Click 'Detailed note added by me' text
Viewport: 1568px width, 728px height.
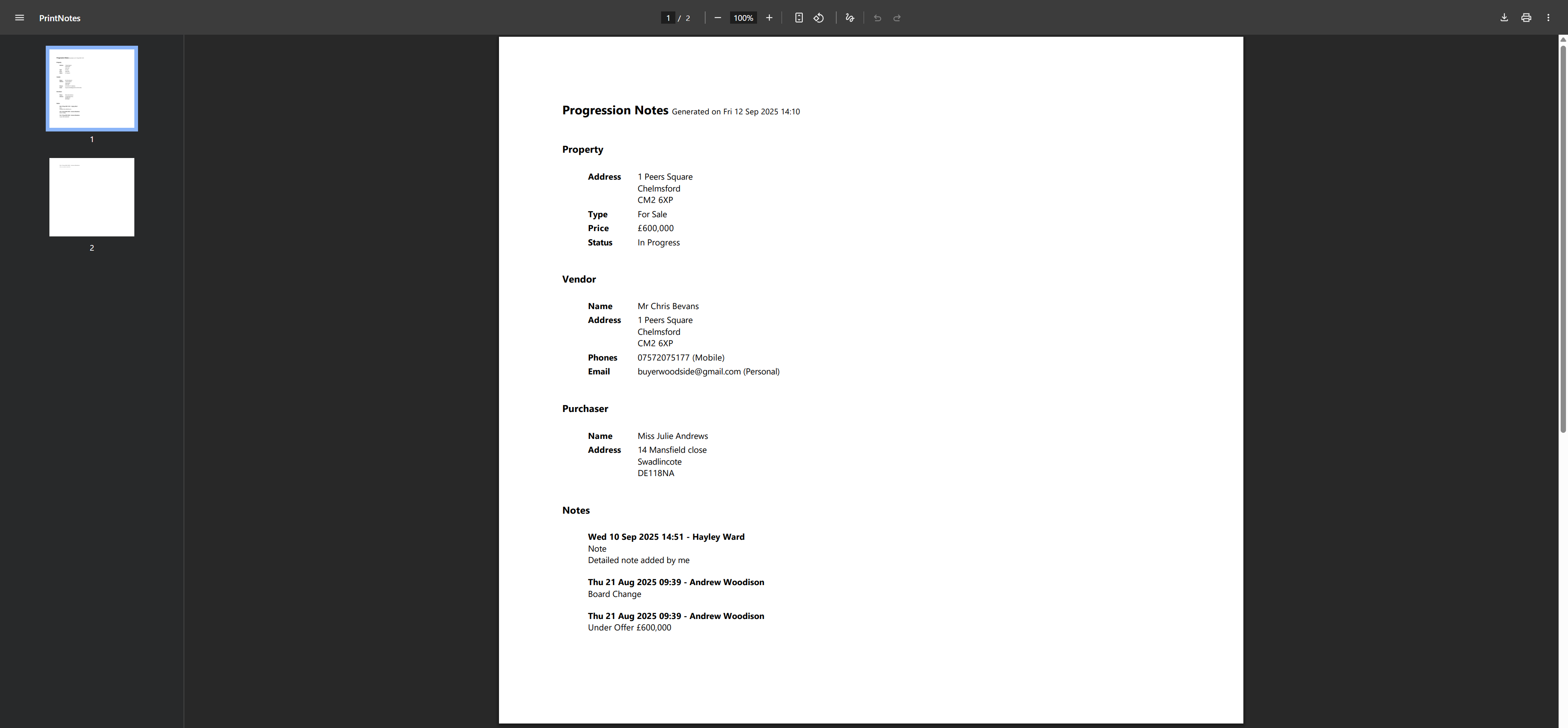(x=639, y=560)
